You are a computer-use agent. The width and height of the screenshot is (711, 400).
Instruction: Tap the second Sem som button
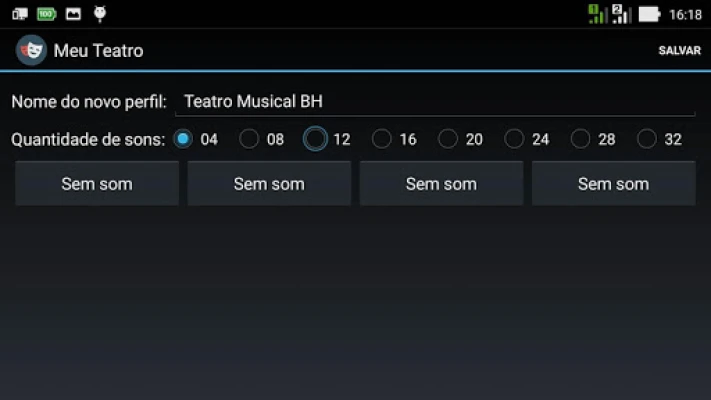pyautogui.click(x=269, y=183)
